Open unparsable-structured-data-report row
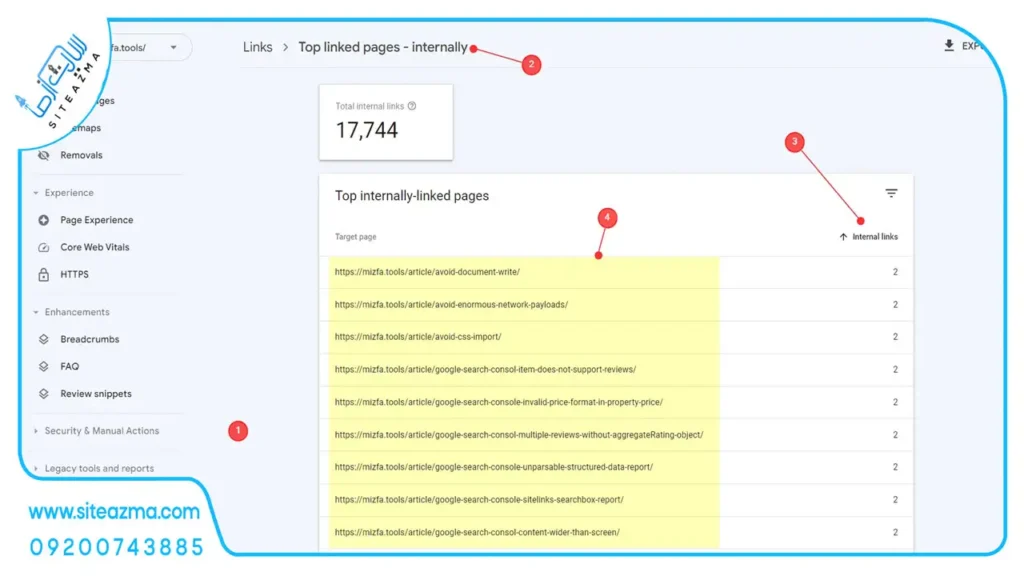The image size is (1024, 576). (616, 467)
